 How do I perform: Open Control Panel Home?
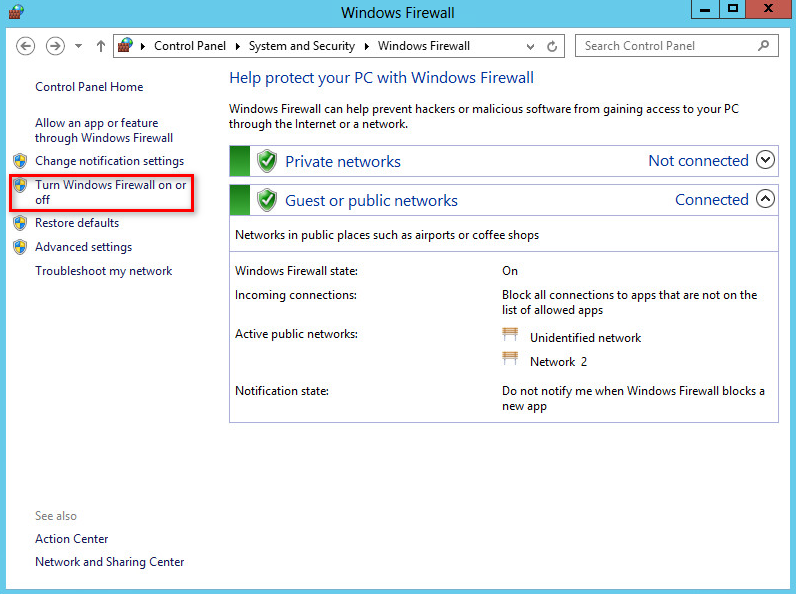coord(89,87)
